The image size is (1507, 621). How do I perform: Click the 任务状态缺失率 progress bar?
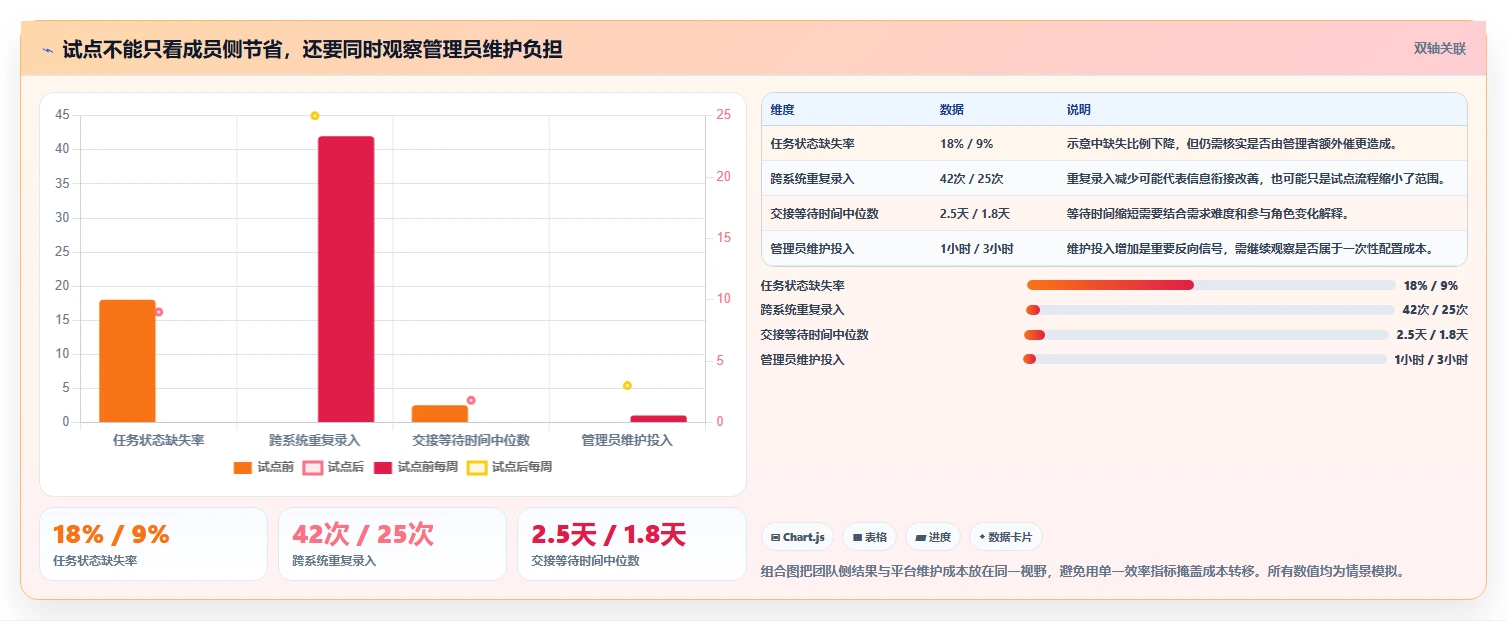(x=1211, y=285)
